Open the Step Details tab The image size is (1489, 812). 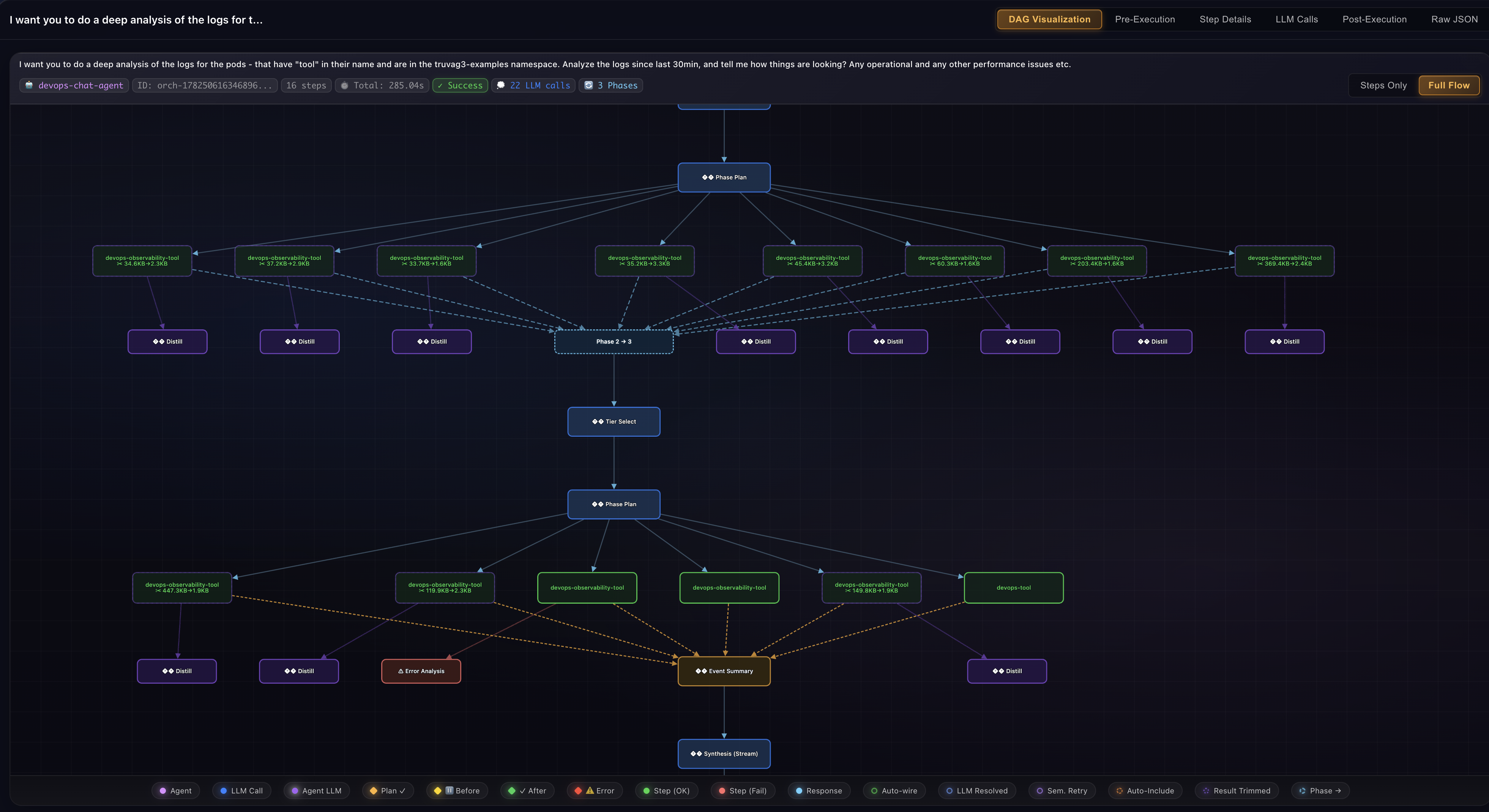(x=1225, y=19)
